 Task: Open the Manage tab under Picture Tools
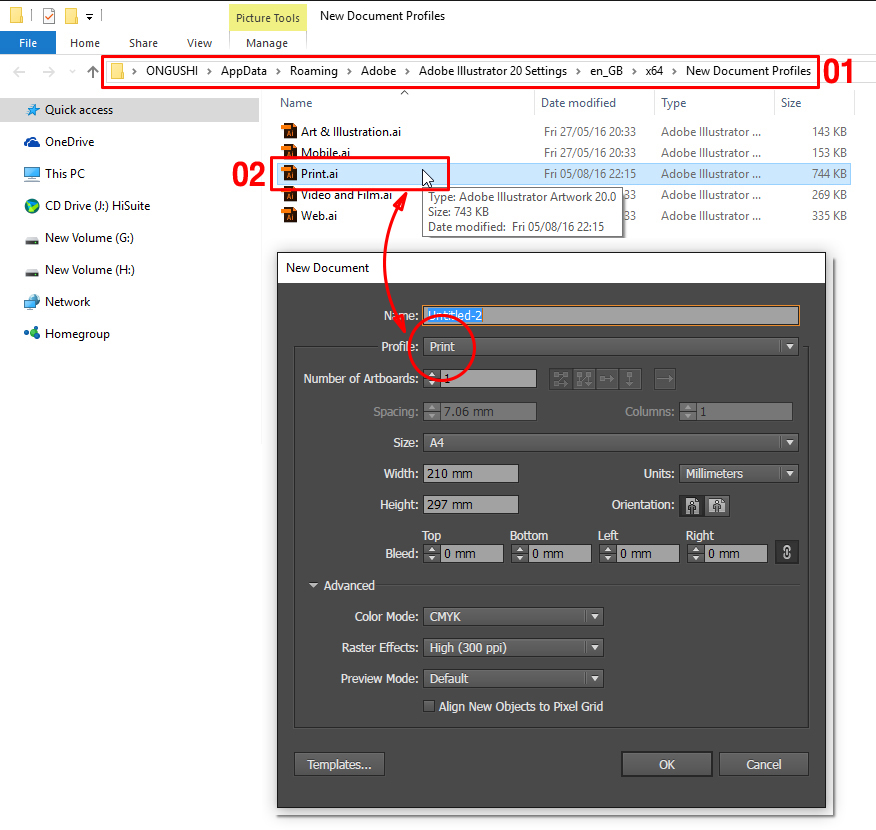click(x=267, y=43)
